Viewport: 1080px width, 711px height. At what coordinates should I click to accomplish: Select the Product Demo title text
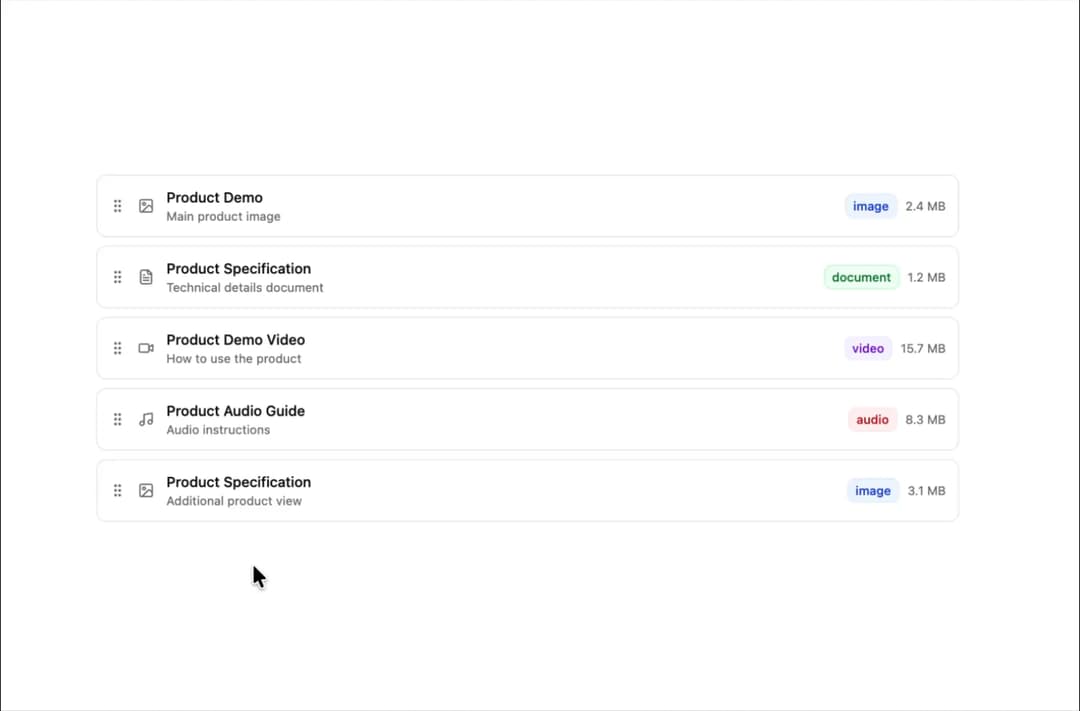(214, 198)
